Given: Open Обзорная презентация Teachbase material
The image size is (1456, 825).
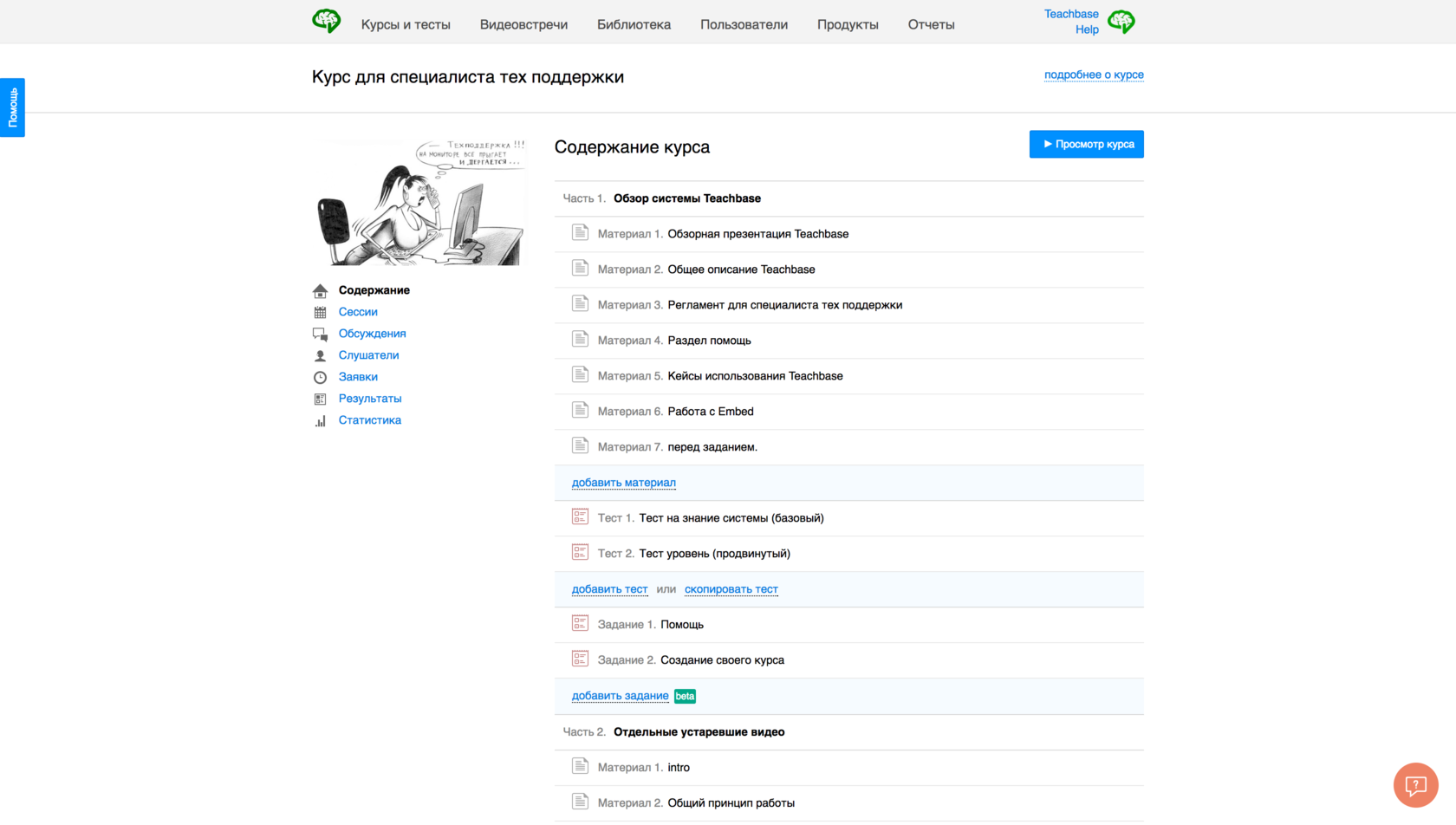Looking at the screenshot, I should (758, 234).
